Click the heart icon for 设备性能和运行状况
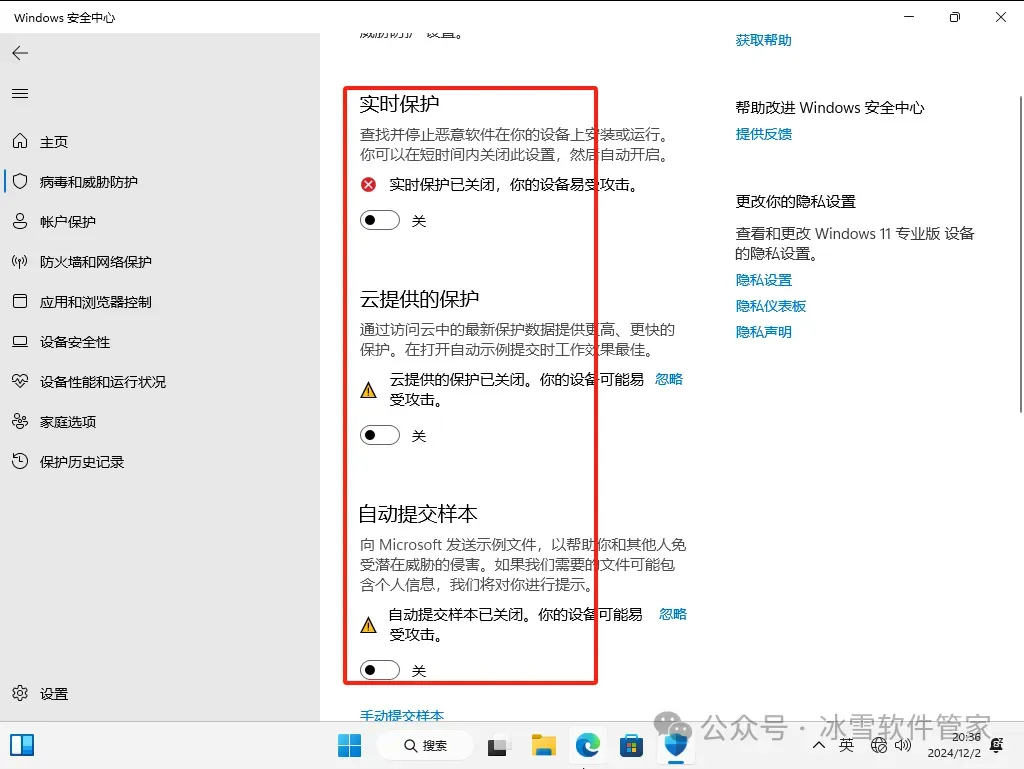1024x769 pixels. pos(20,381)
